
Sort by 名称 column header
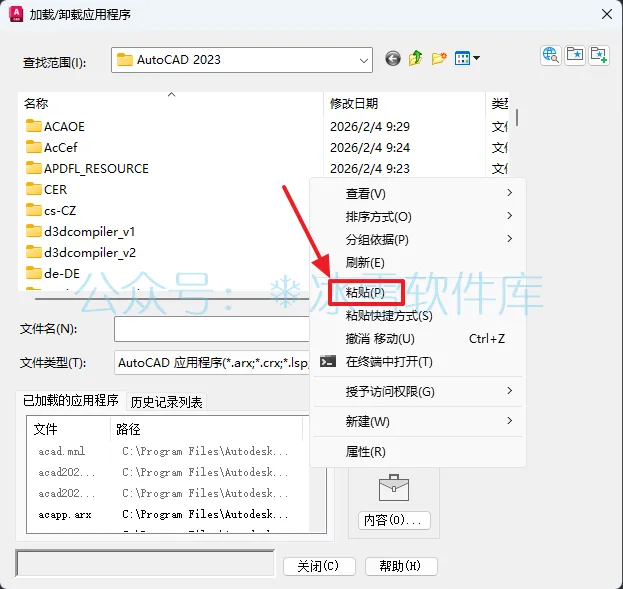pos(170,103)
